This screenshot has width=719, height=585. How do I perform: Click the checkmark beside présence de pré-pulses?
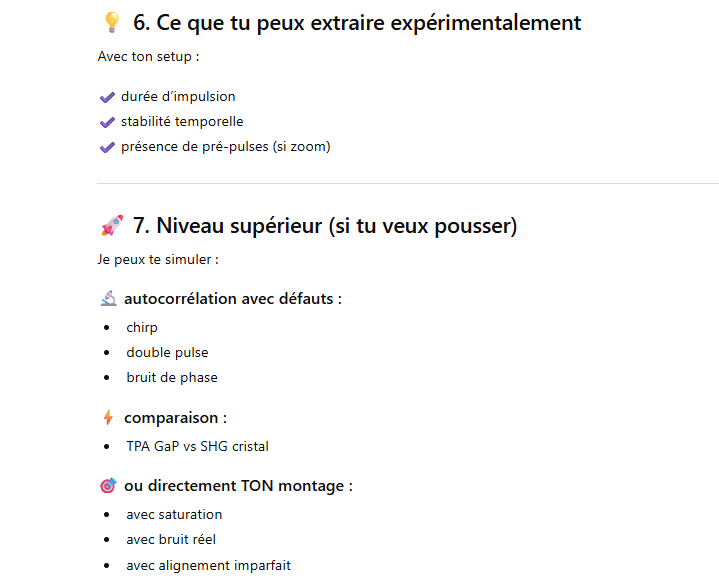coord(108,147)
